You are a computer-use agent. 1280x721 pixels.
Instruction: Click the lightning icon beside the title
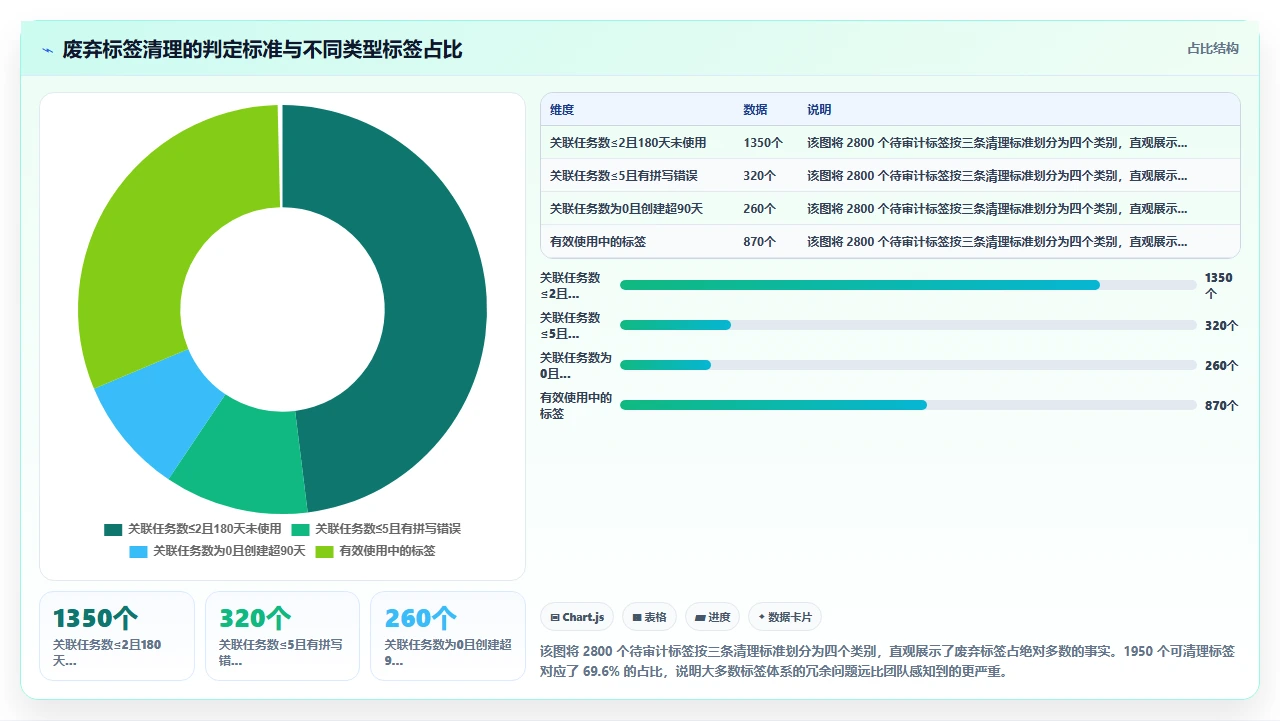tap(48, 50)
